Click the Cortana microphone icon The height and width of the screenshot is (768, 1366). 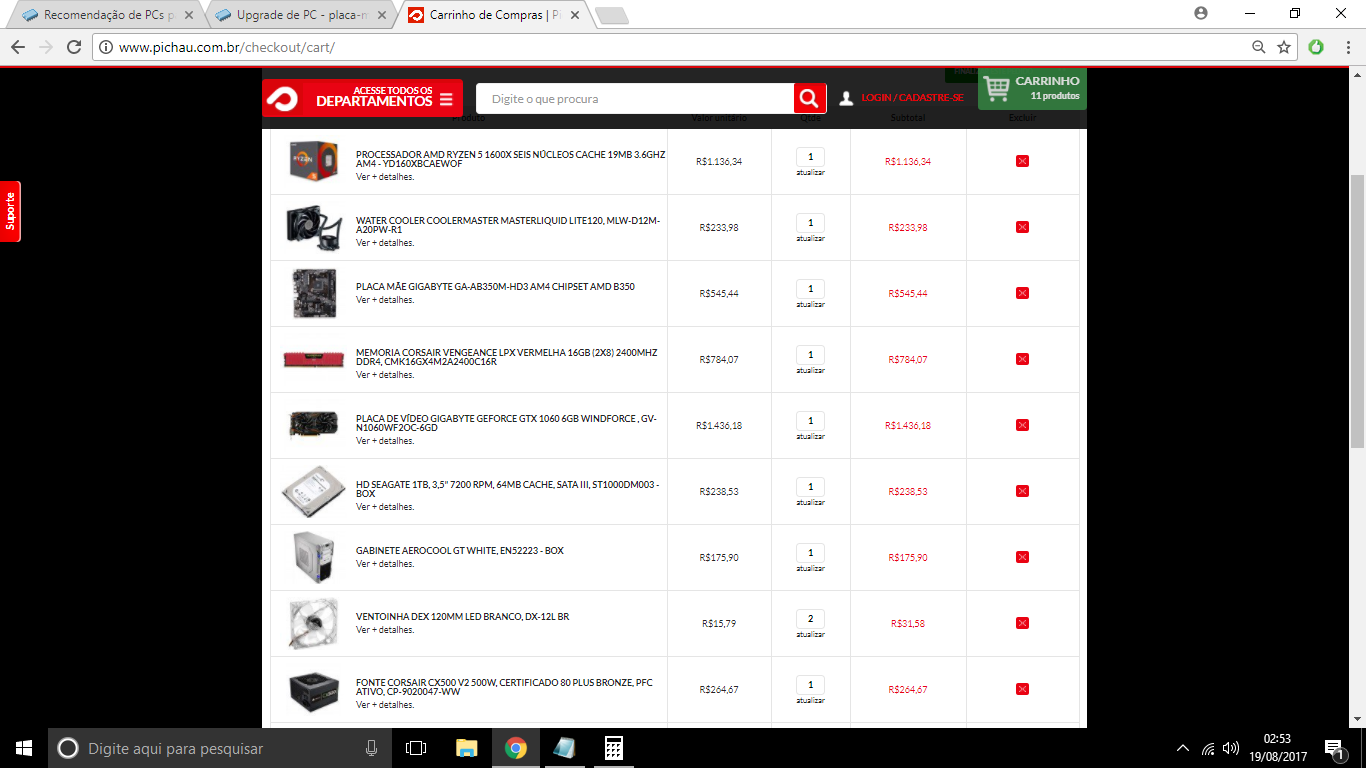tap(371, 748)
